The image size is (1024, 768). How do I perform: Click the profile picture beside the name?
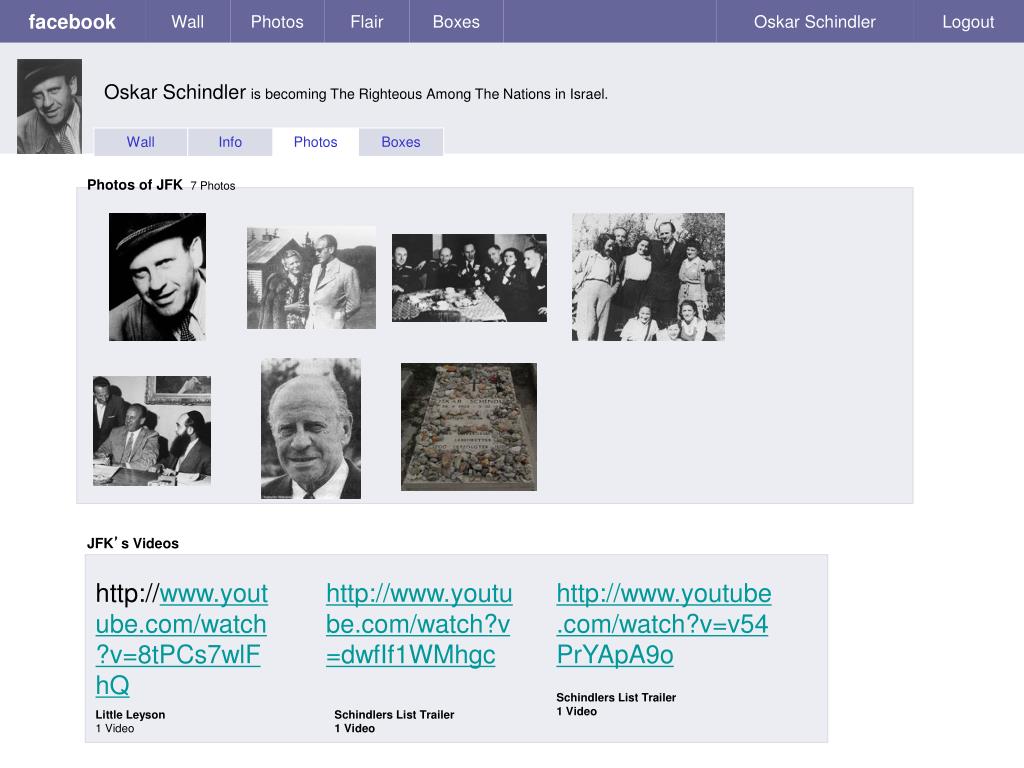pyautogui.click(x=49, y=106)
